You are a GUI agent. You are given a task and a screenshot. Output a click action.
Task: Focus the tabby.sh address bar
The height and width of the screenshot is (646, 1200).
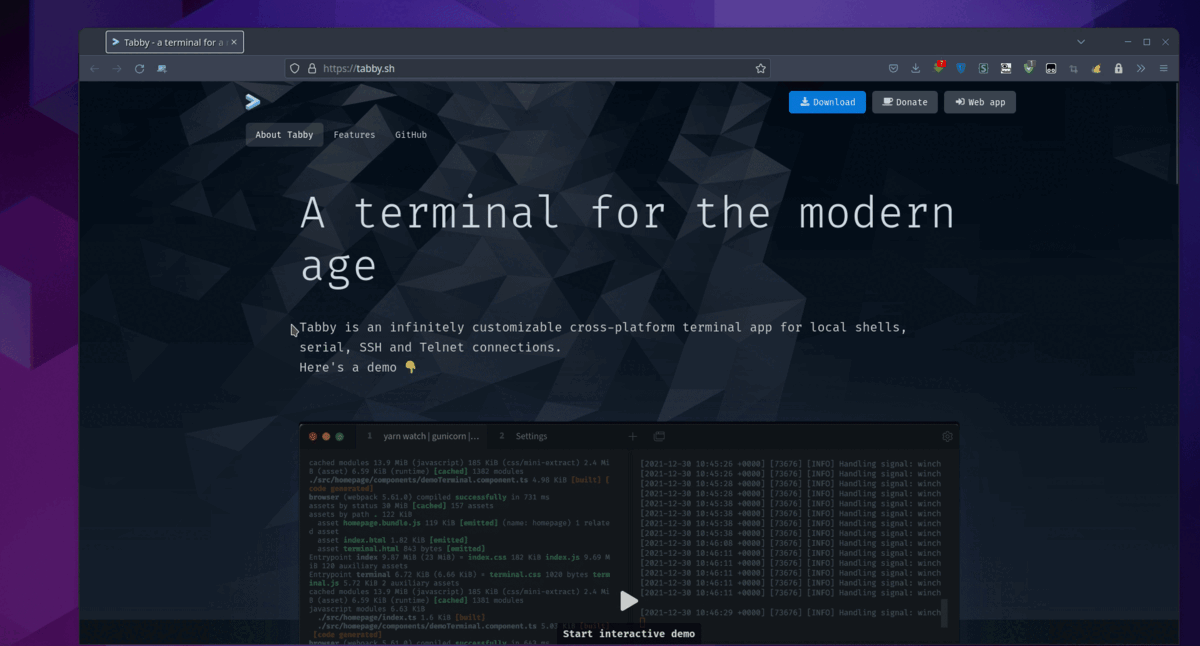coord(528,68)
